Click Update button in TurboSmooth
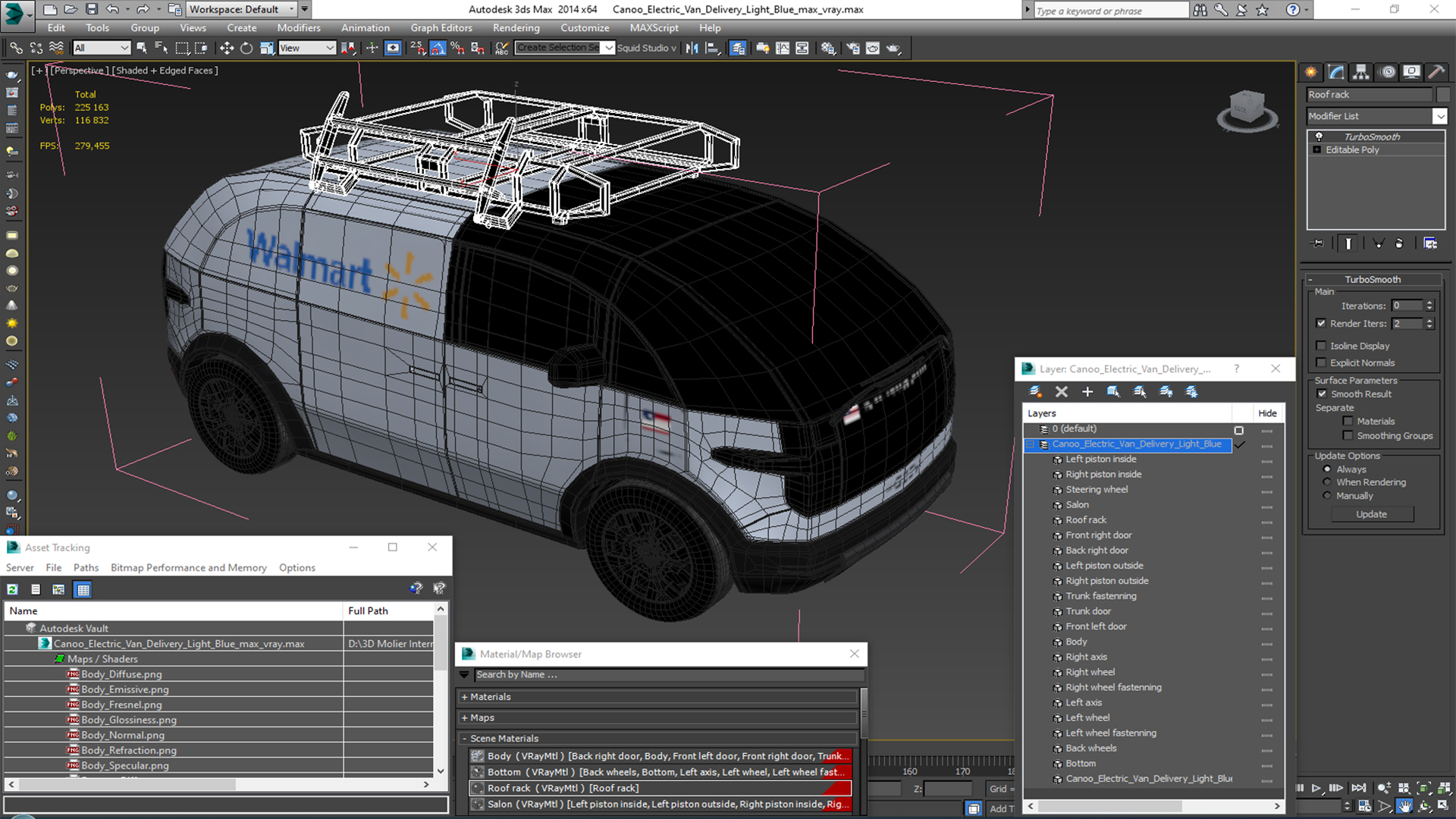The height and width of the screenshot is (819, 1456). 1371,513
